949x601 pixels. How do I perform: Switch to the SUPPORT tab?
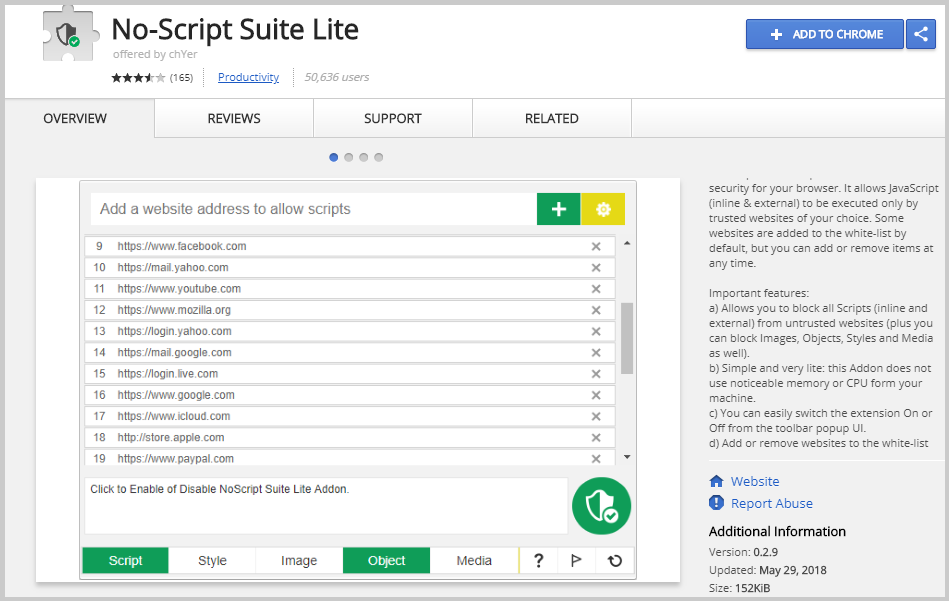coord(393,119)
